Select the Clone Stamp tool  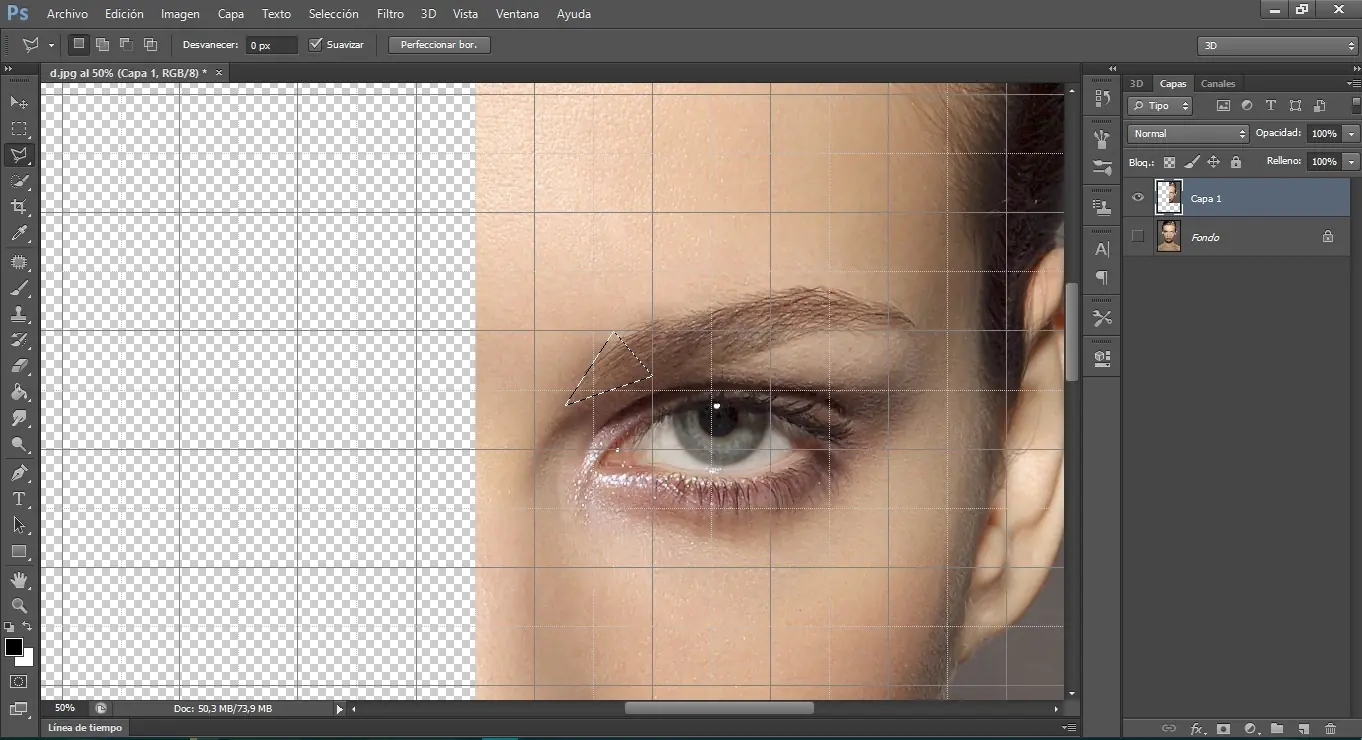tap(19, 314)
